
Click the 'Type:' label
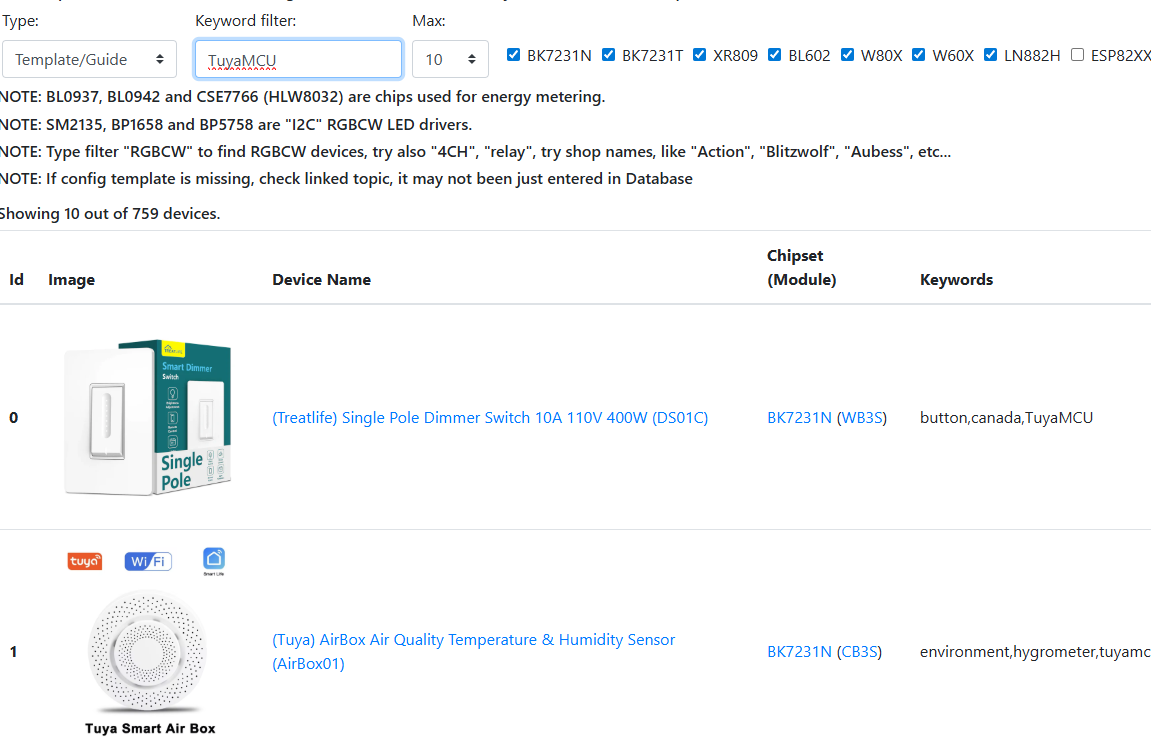coord(21,21)
